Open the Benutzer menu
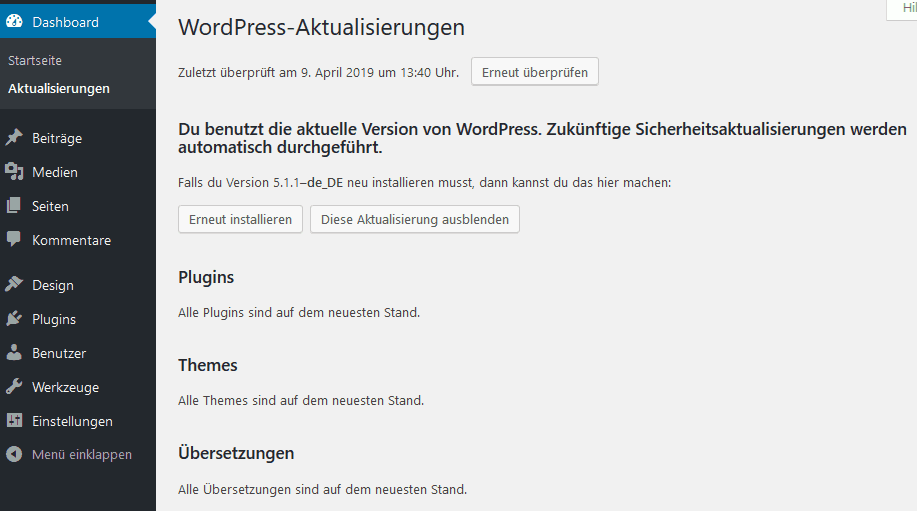917x511 pixels. click(x=78, y=353)
